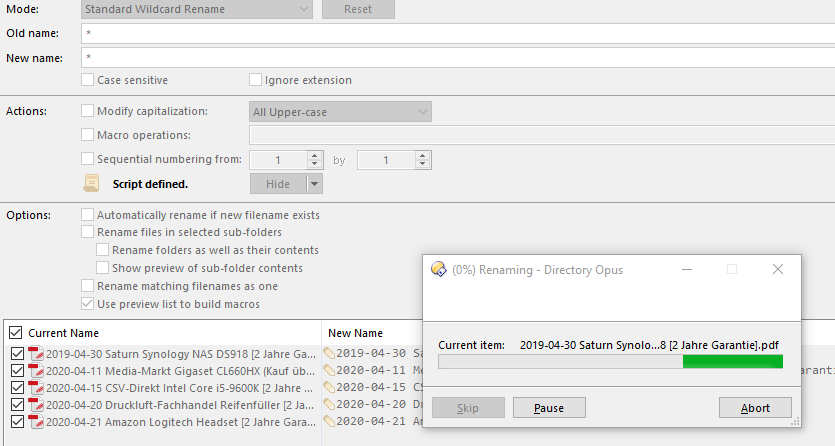The width and height of the screenshot is (835, 446).
Task: Click the Macro operations text field
Action: (542, 135)
